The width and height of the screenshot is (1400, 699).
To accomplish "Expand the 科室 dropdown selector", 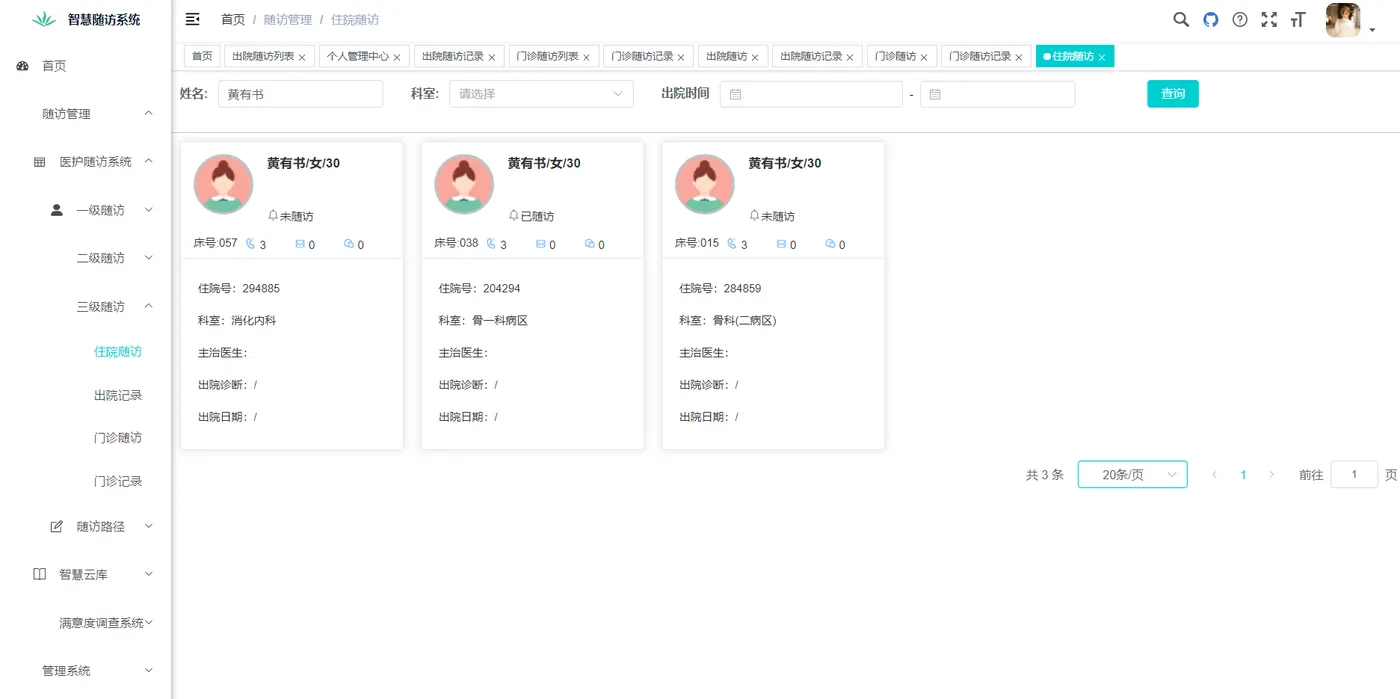I will [x=540, y=93].
